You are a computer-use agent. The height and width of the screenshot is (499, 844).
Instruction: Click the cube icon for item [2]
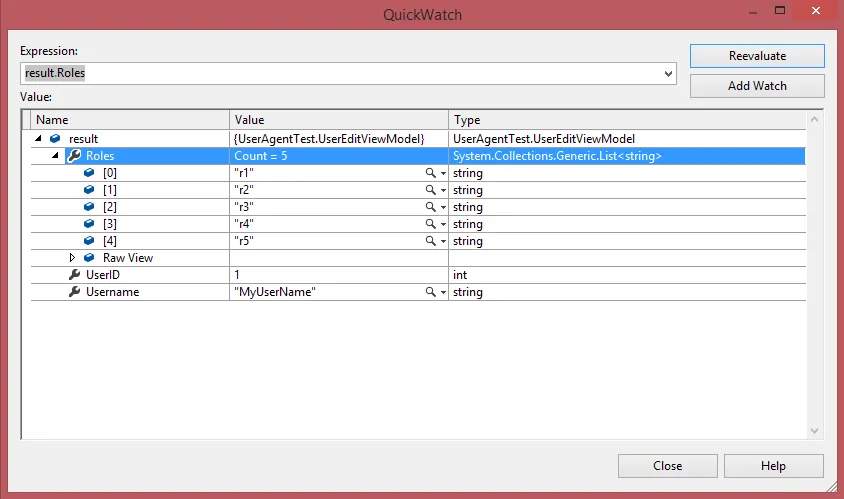89,207
